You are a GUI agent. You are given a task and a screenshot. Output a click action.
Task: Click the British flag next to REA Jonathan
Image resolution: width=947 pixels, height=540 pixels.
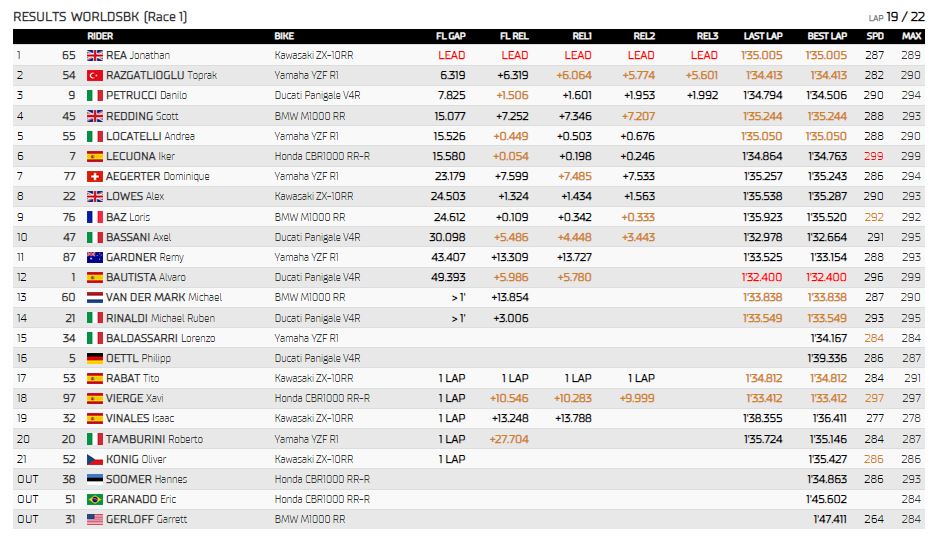(95, 56)
